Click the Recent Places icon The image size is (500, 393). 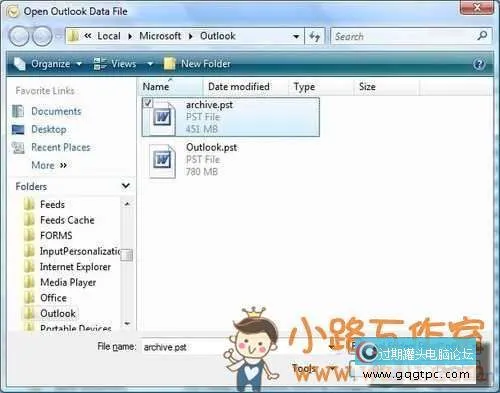pyautogui.click(x=18, y=148)
